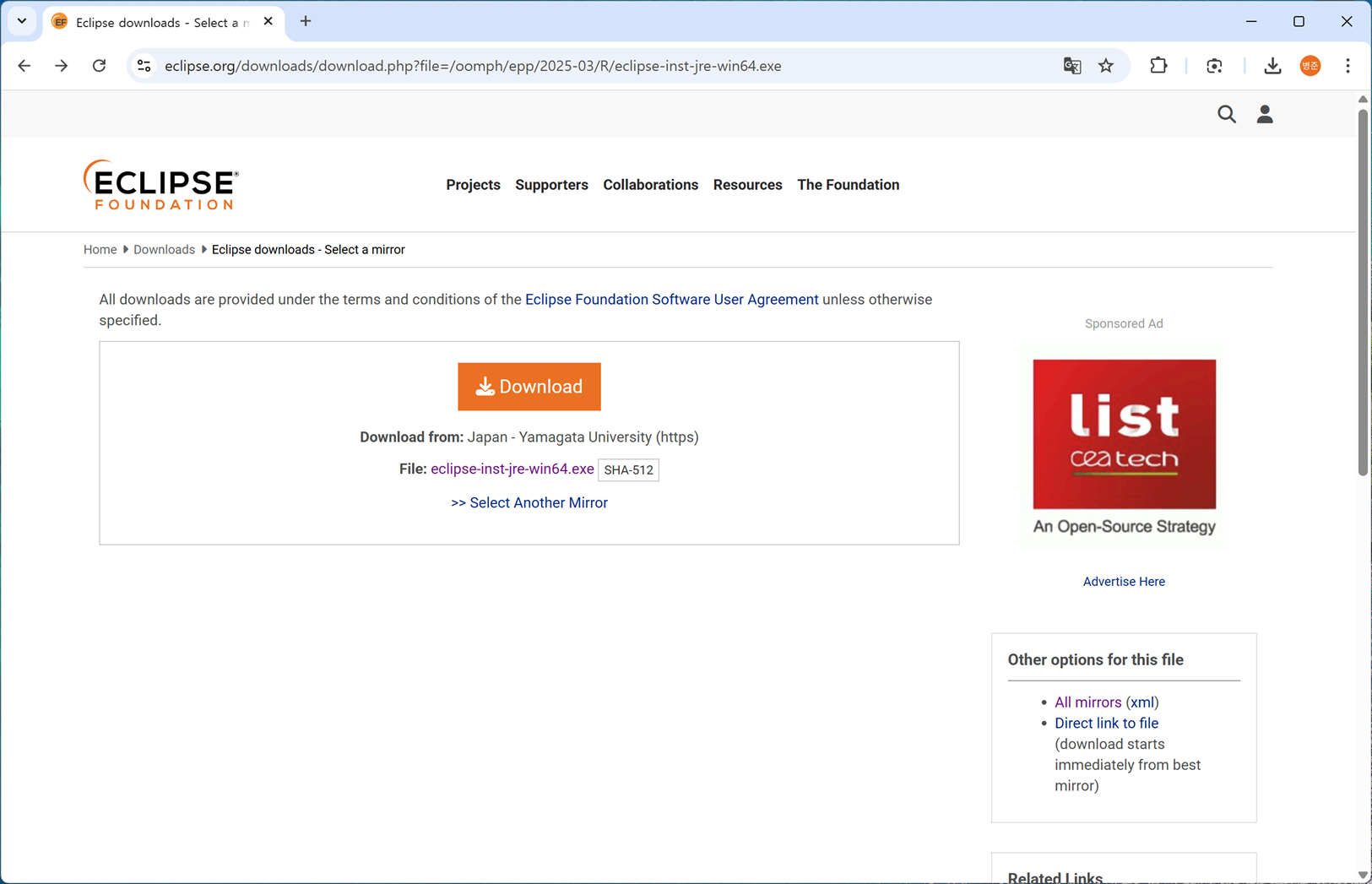
Task: Show the browser downloads list
Action: (1272, 66)
